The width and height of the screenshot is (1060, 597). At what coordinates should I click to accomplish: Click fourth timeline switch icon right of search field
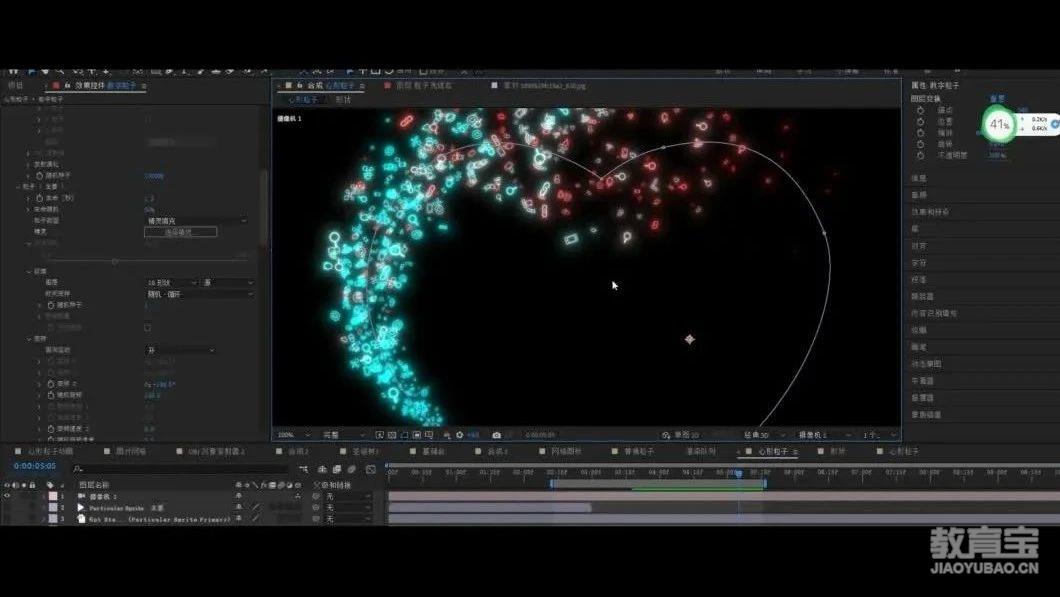(352, 469)
